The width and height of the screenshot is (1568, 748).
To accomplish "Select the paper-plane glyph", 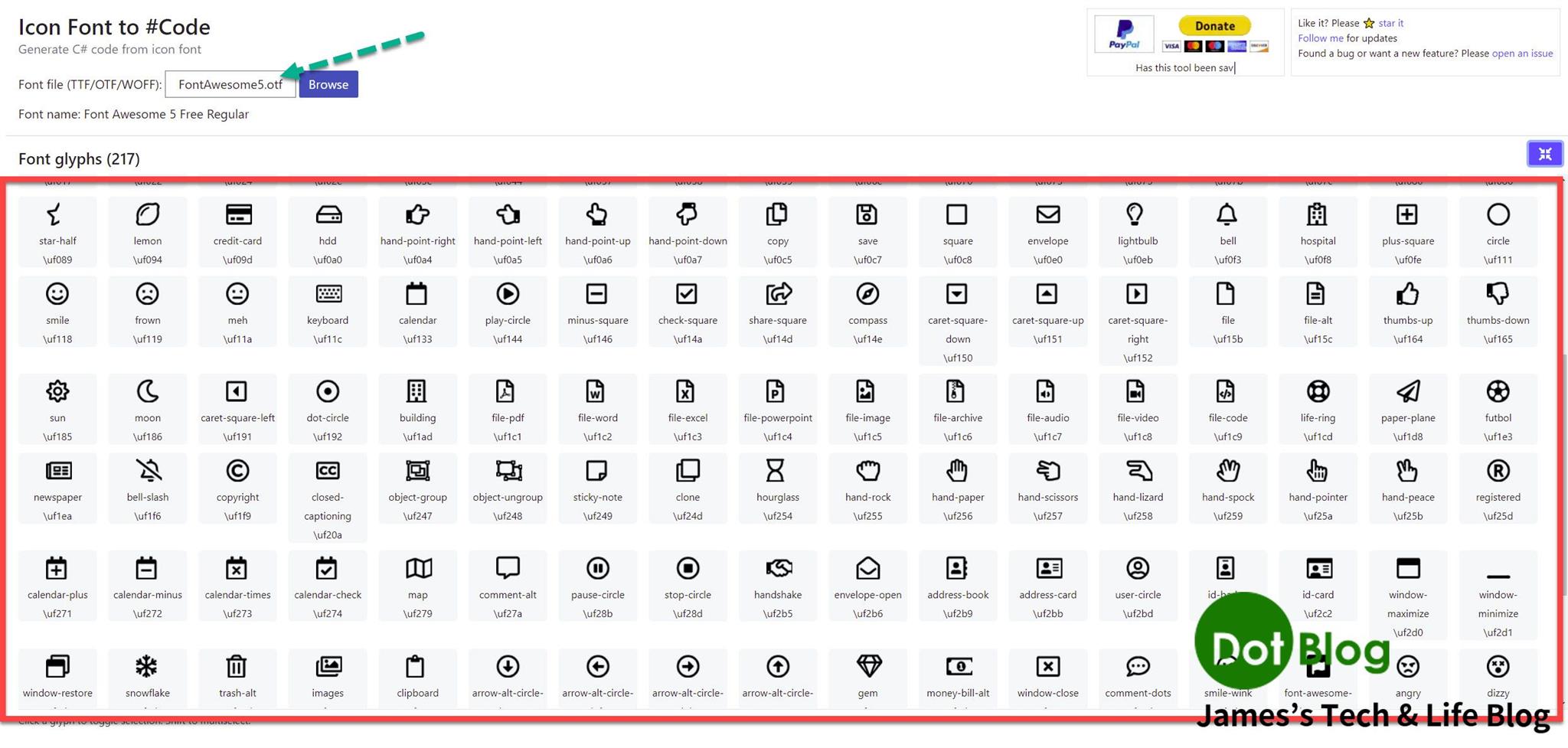I will pos(1407,408).
